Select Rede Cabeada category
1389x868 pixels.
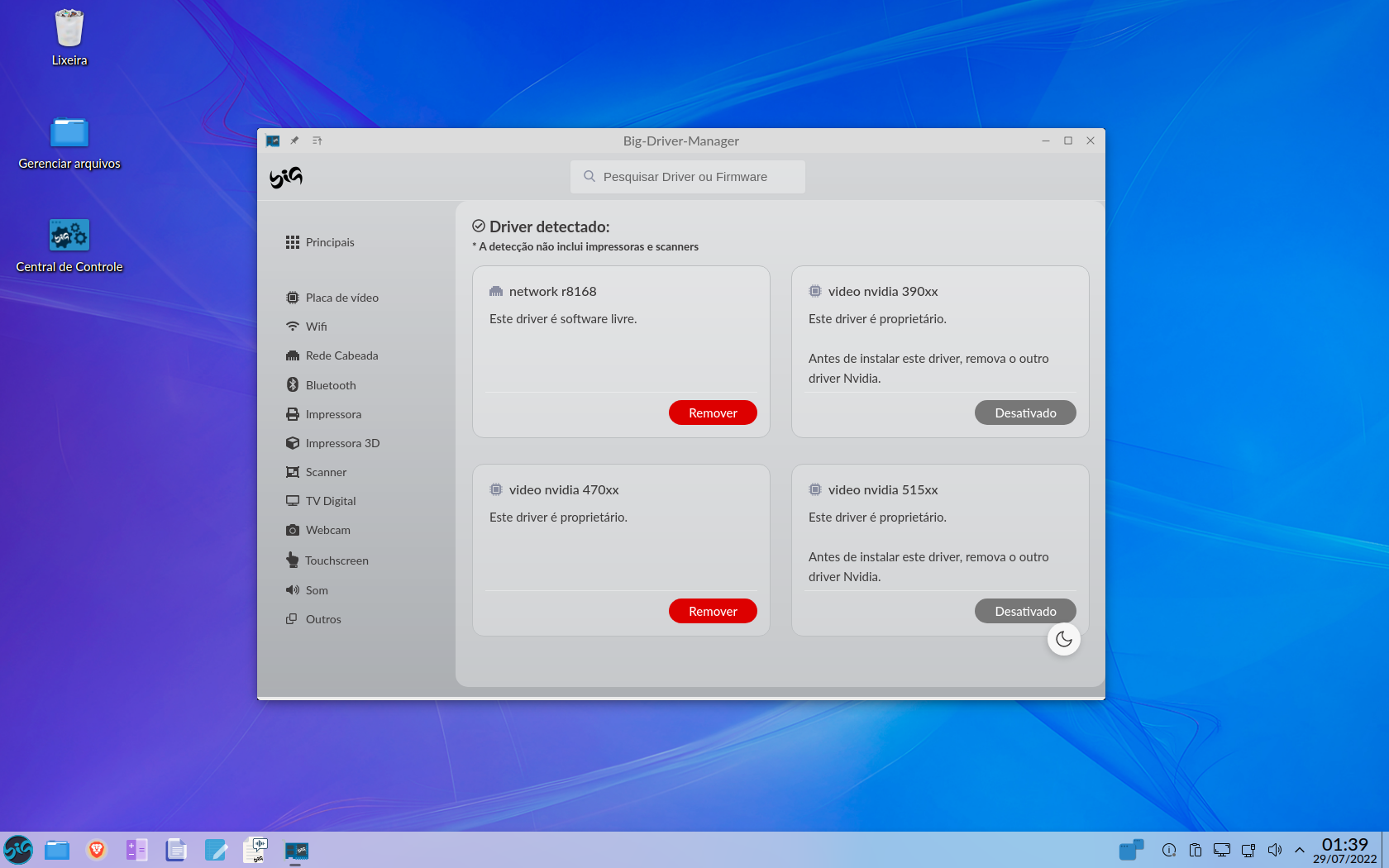pyautogui.click(x=332, y=355)
